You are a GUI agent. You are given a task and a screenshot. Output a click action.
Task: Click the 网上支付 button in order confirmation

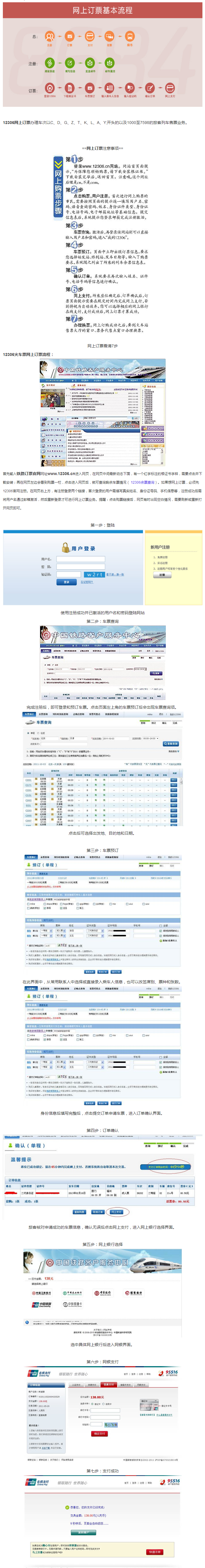(116, 1211)
